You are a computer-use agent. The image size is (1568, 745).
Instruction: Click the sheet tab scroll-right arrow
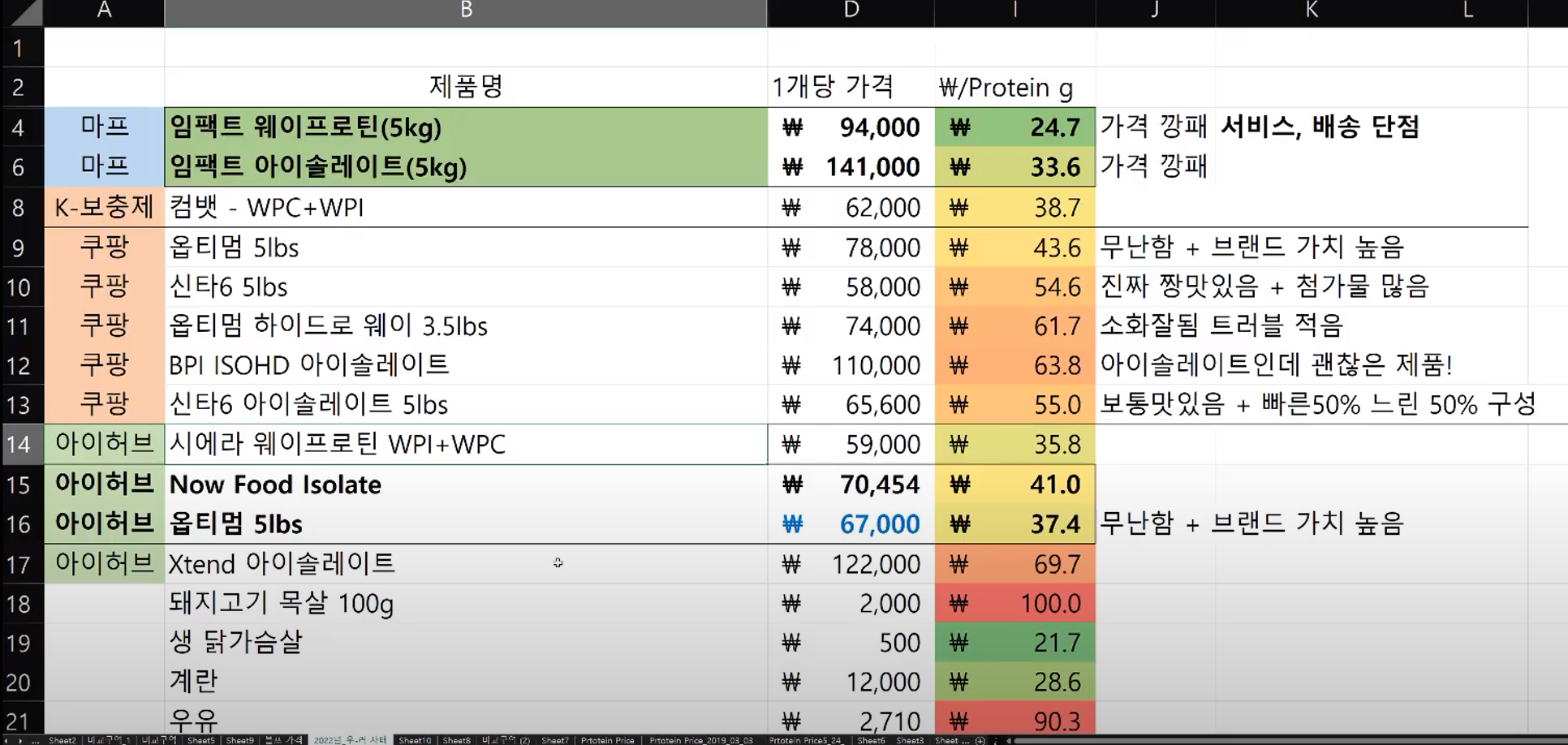tap(20, 740)
